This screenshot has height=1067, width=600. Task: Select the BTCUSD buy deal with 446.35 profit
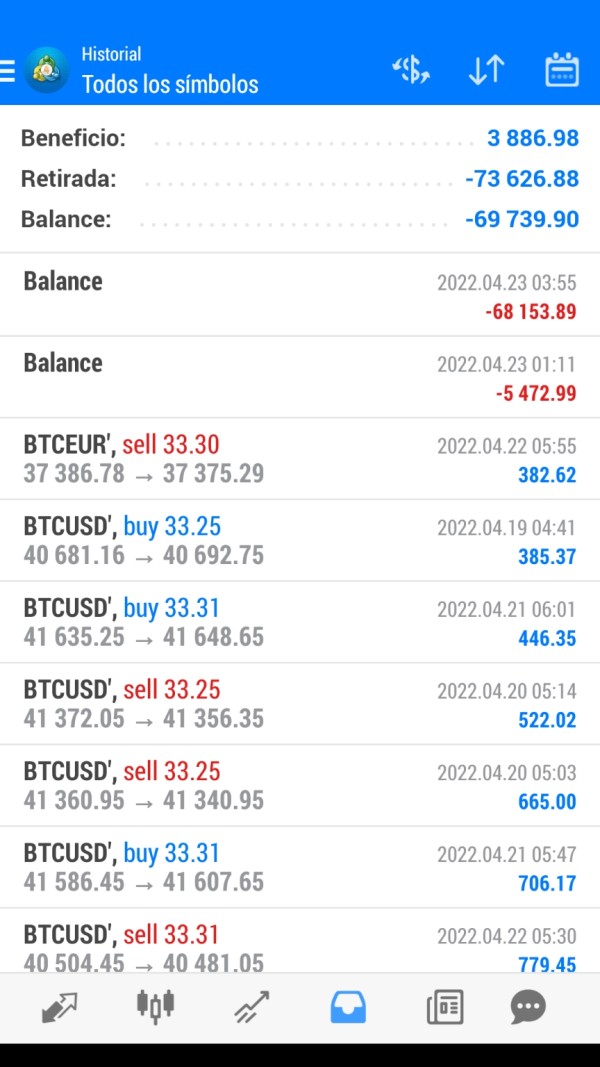(x=300, y=622)
